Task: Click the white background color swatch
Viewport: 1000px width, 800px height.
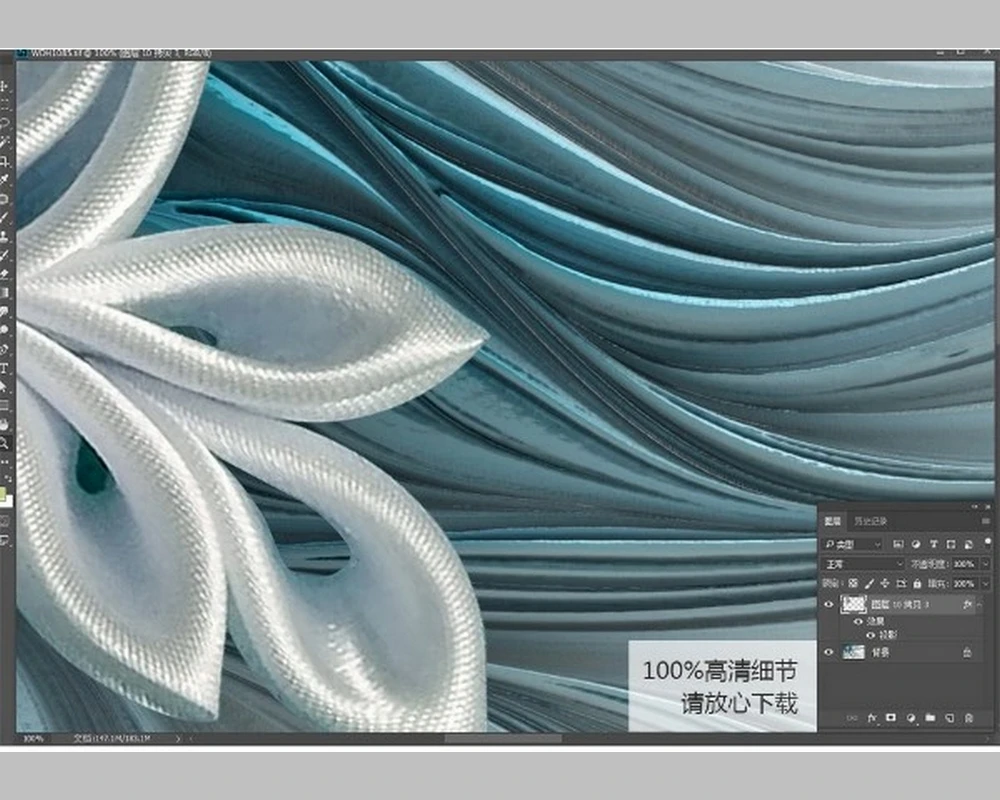Action: tap(8, 501)
